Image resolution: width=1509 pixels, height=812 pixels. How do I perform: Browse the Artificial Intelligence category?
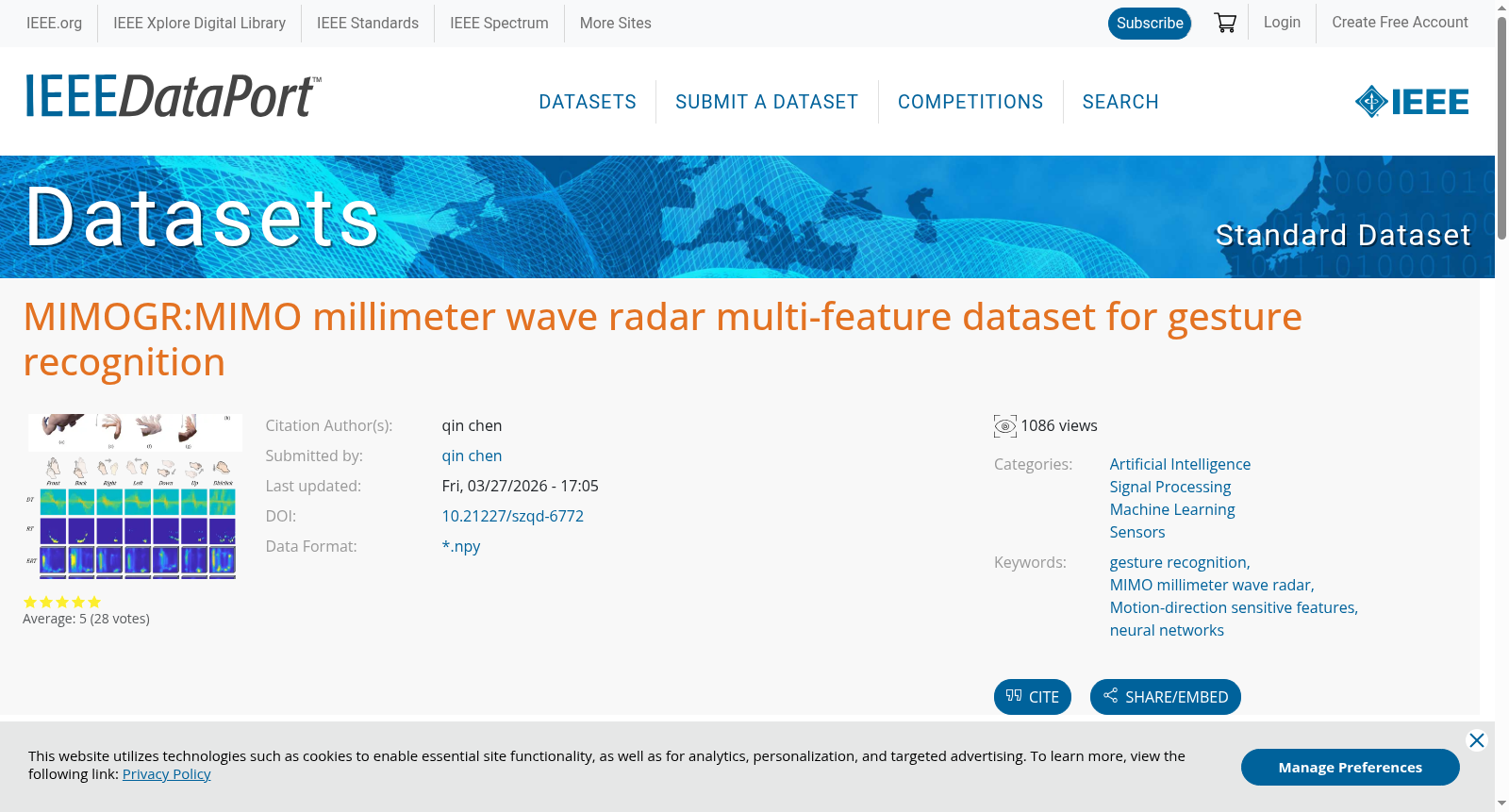(x=1180, y=464)
